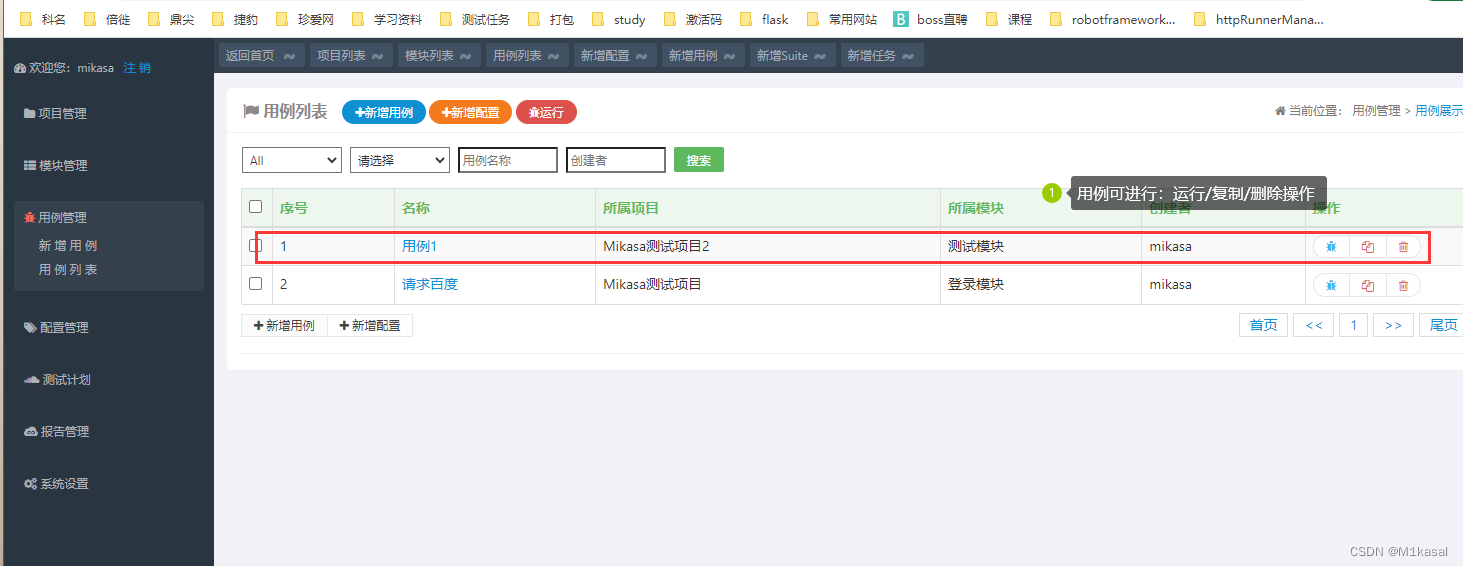
Task: Switch to 新增用例 top tab
Action: pos(702,56)
